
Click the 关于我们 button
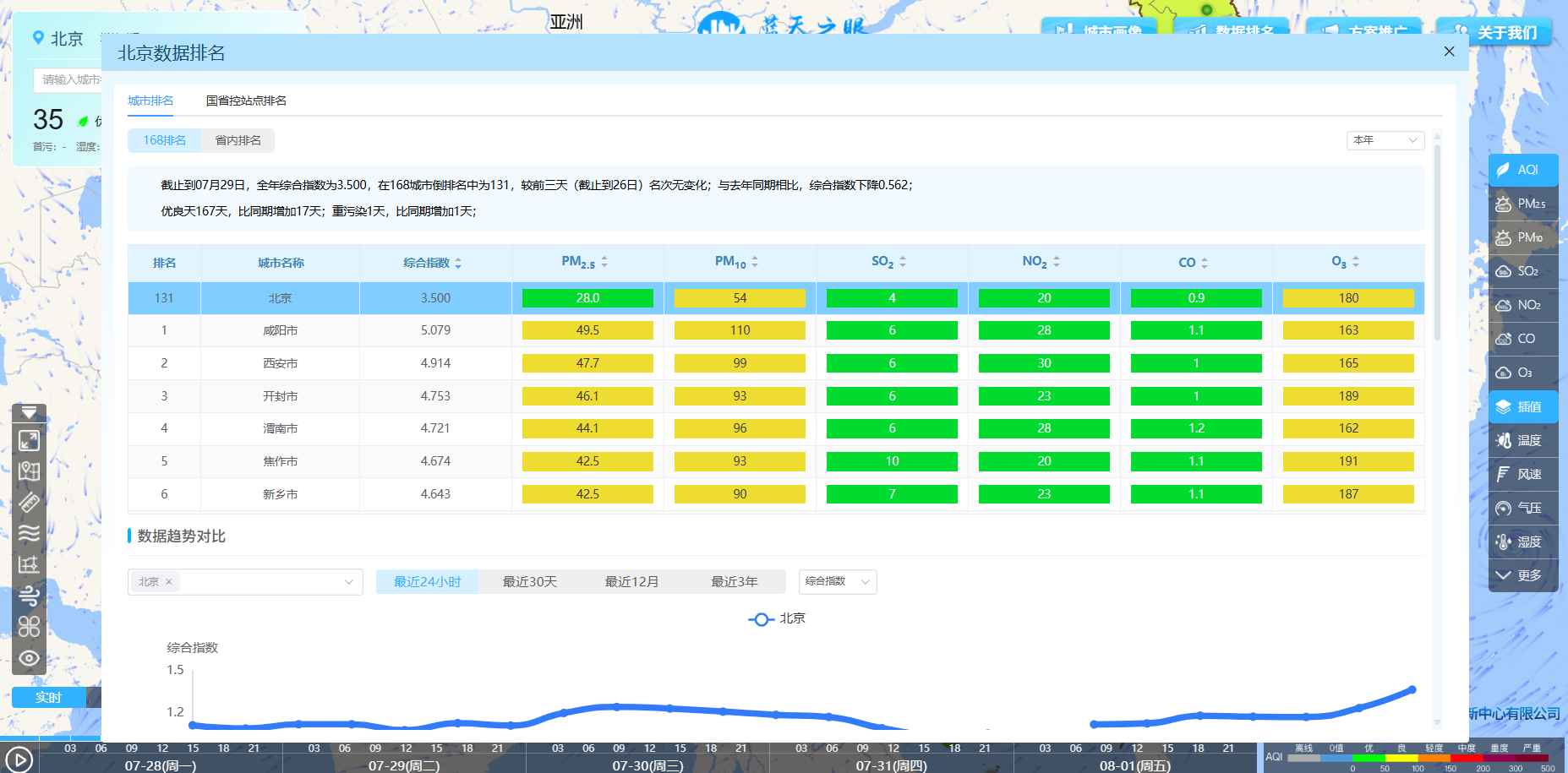click(1495, 31)
